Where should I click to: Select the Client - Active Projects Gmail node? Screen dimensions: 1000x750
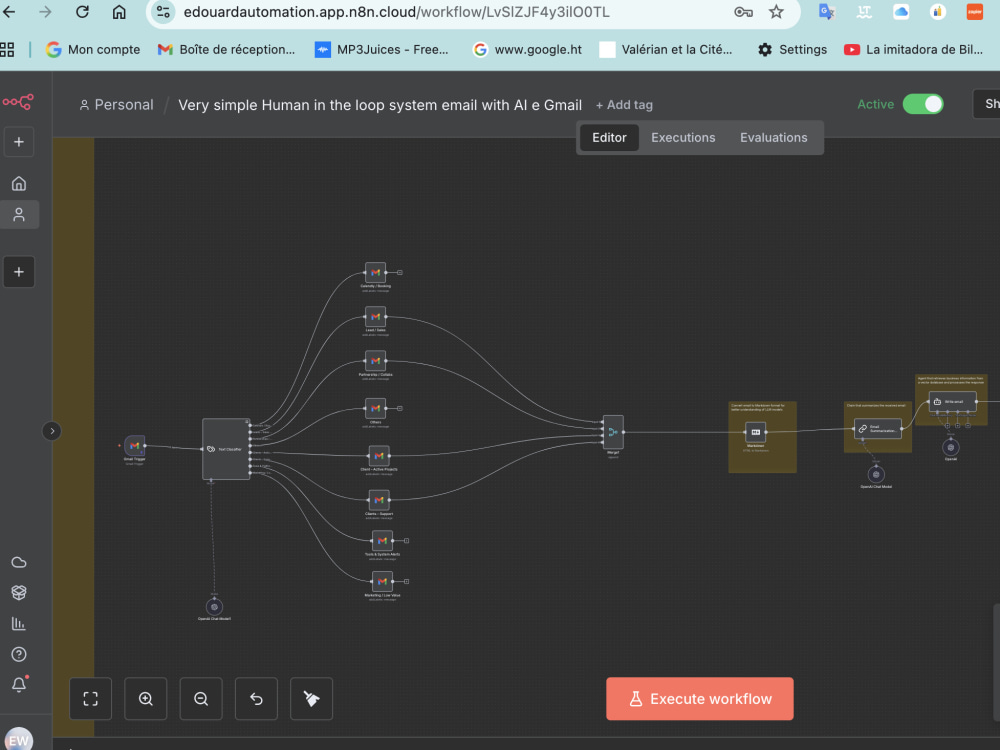(379, 455)
